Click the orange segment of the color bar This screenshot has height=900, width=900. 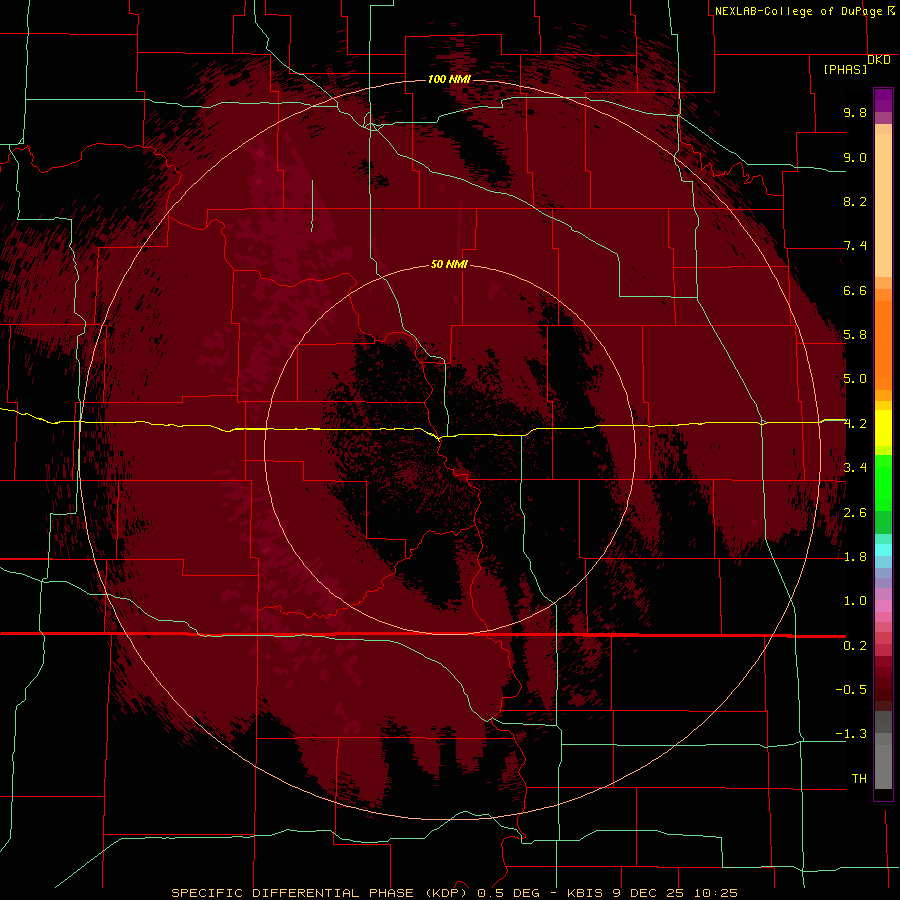click(x=883, y=345)
